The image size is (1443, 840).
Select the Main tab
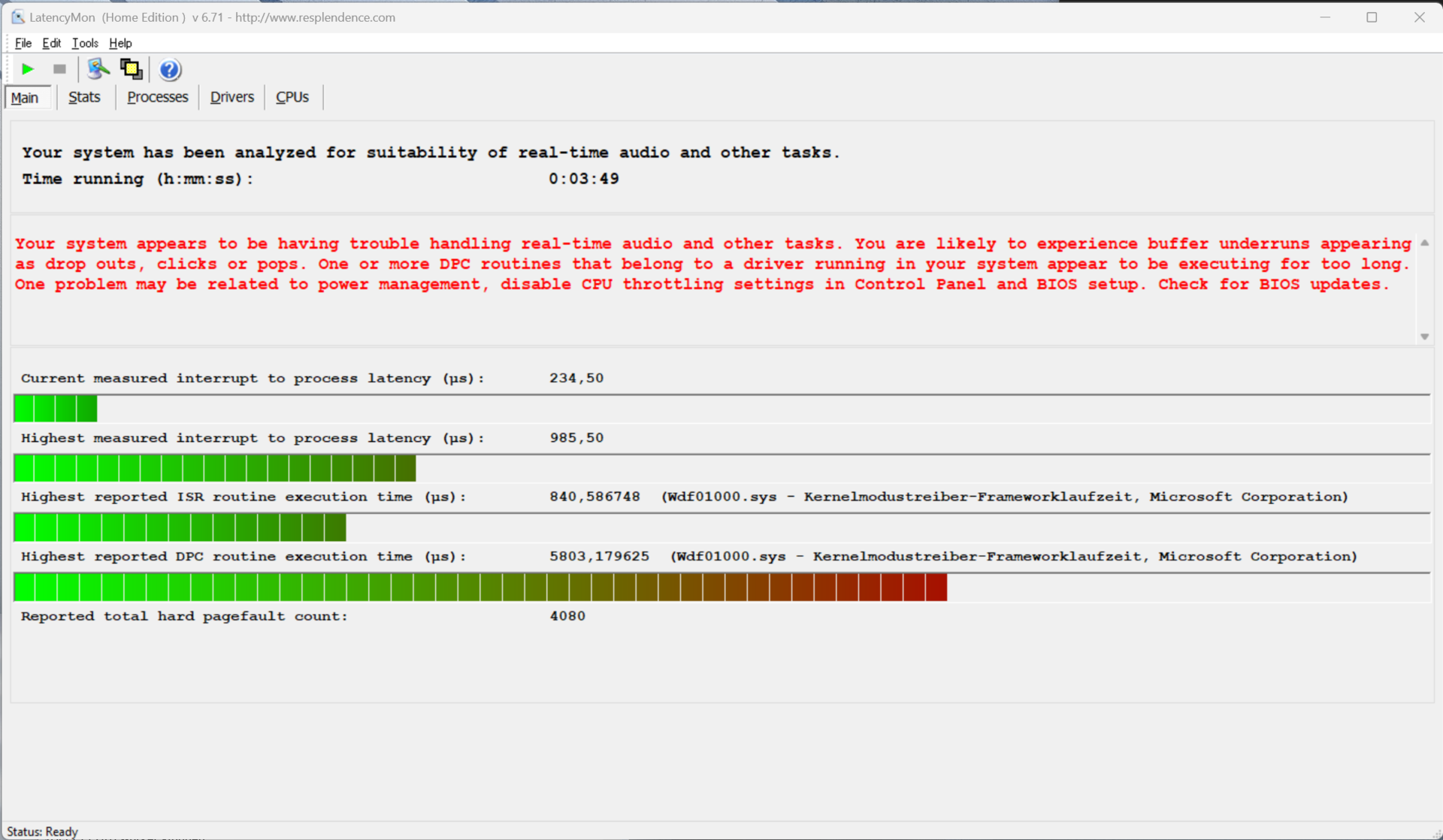25,98
